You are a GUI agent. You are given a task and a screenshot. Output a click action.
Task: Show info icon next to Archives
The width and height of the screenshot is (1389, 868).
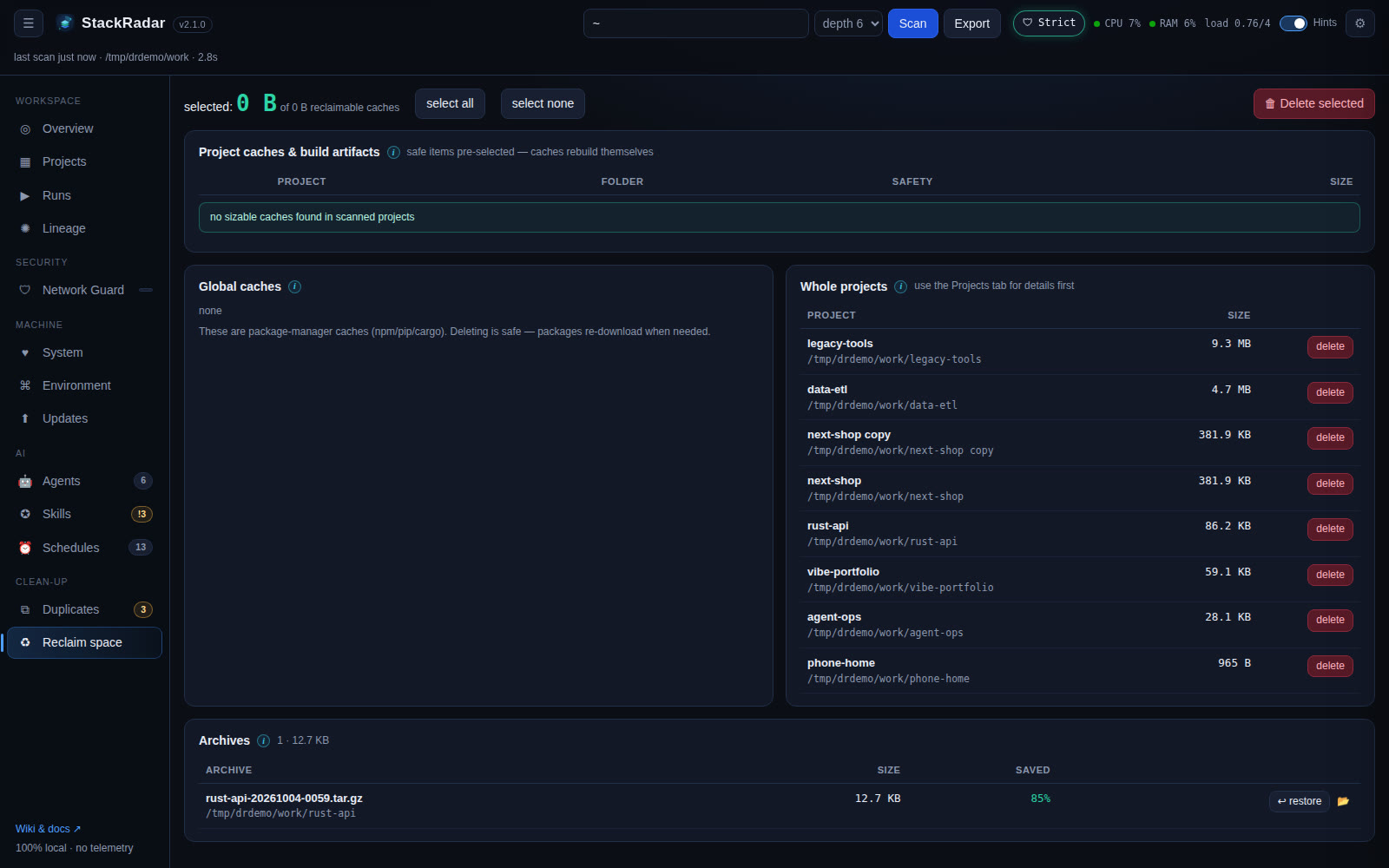[x=263, y=740]
